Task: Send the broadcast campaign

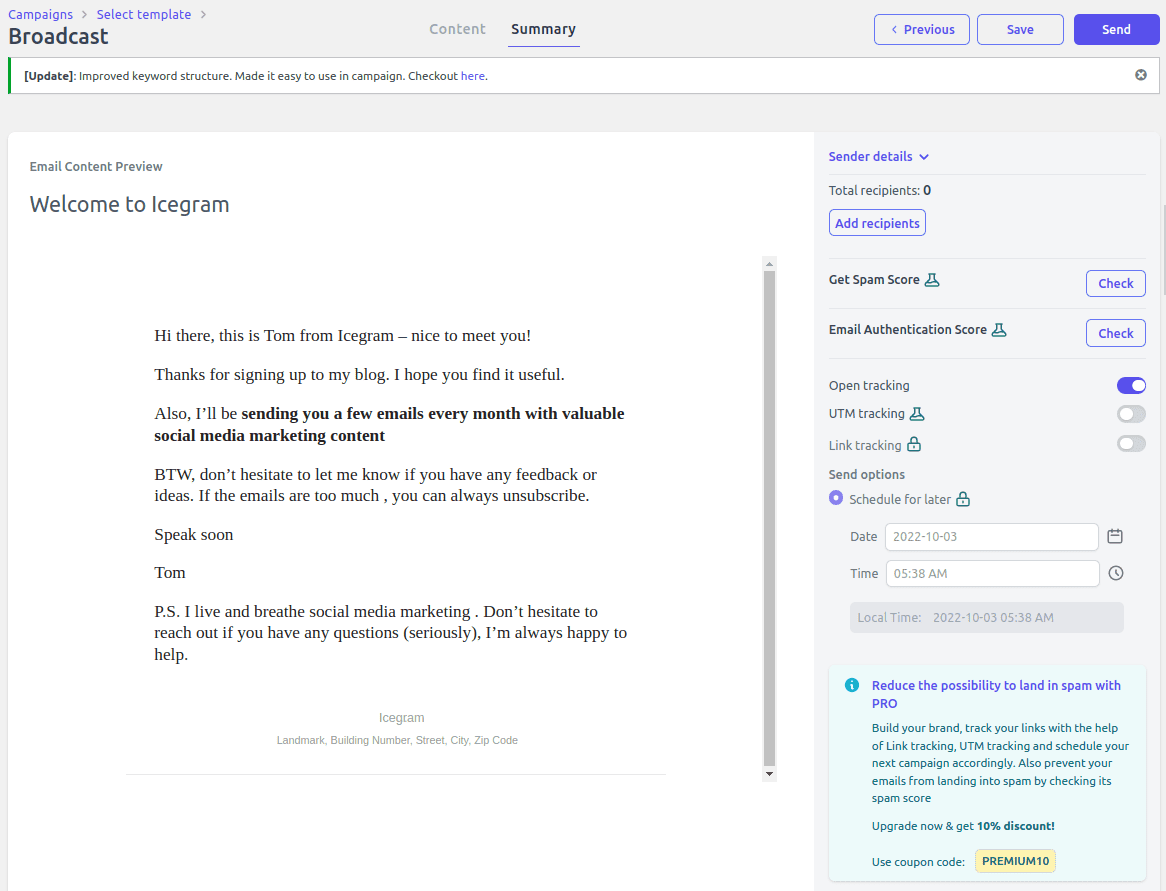Action: click(1116, 30)
